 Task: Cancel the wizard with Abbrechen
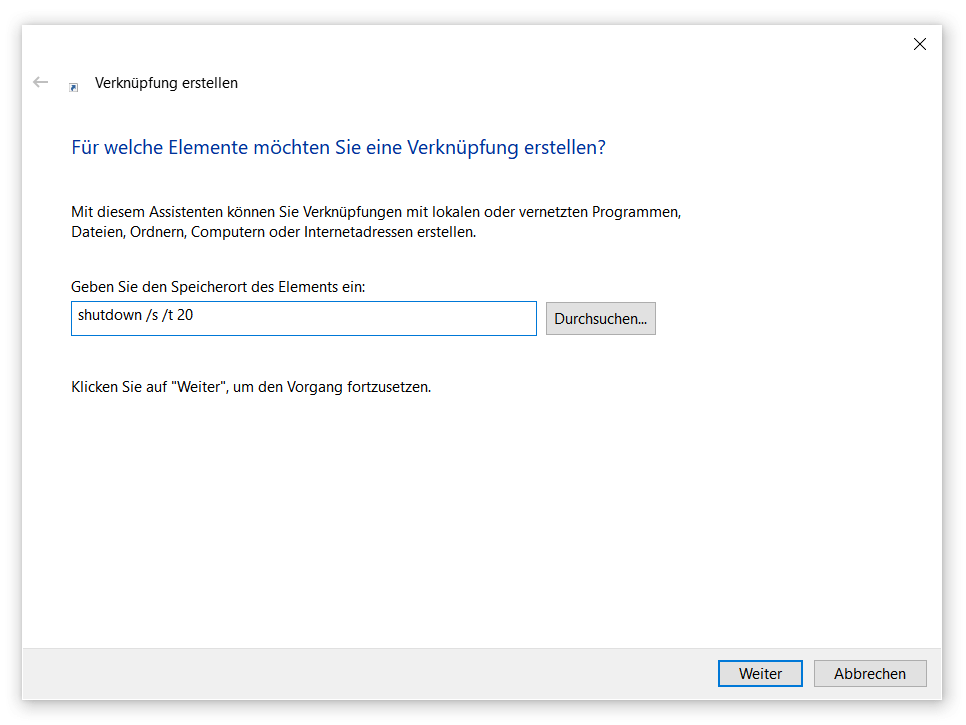point(869,674)
